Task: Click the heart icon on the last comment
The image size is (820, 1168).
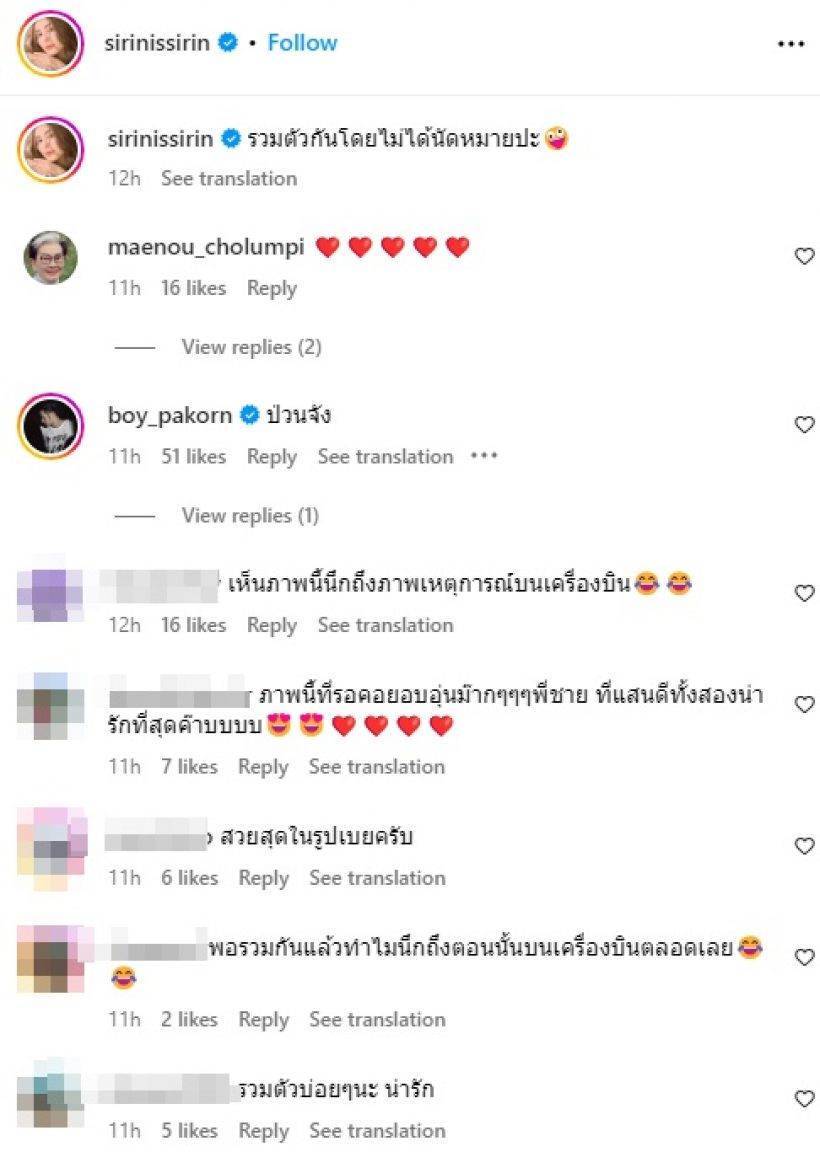Action: tap(804, 1099)
